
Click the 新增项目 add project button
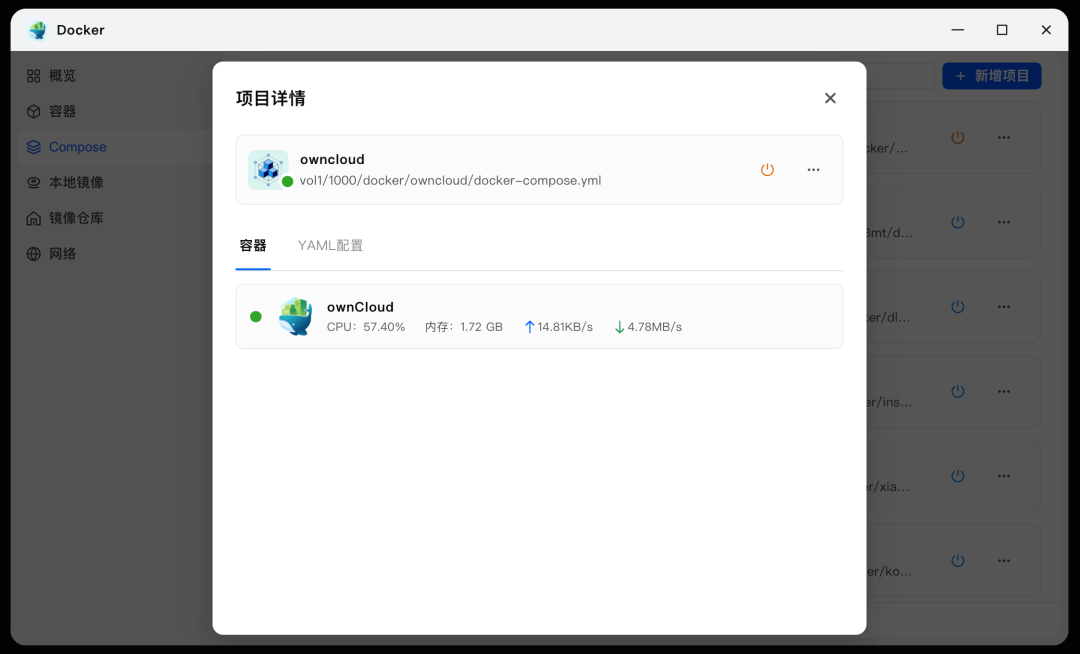(992, 76)
